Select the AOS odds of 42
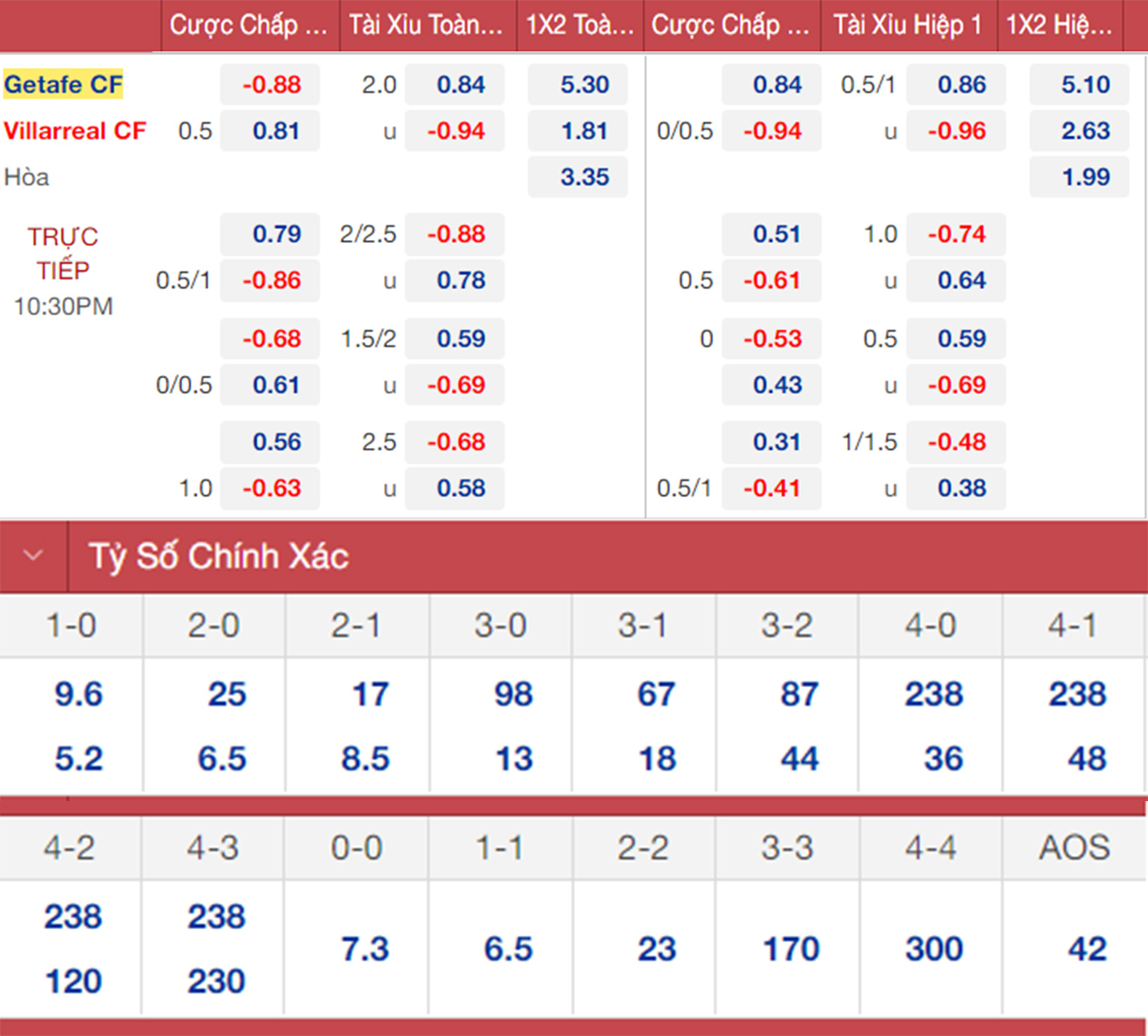Screen dimensions: 1148x1036 pyautogui.click(x=1087, y=948)
